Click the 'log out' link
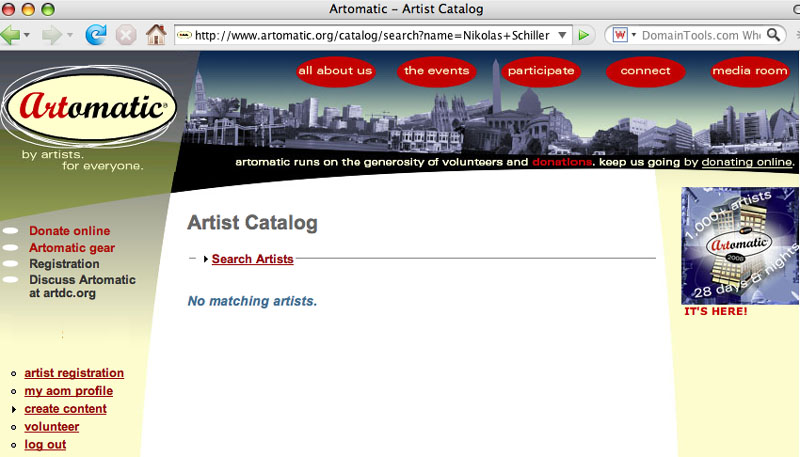This screenshot has width=800, height=457. 45,444
